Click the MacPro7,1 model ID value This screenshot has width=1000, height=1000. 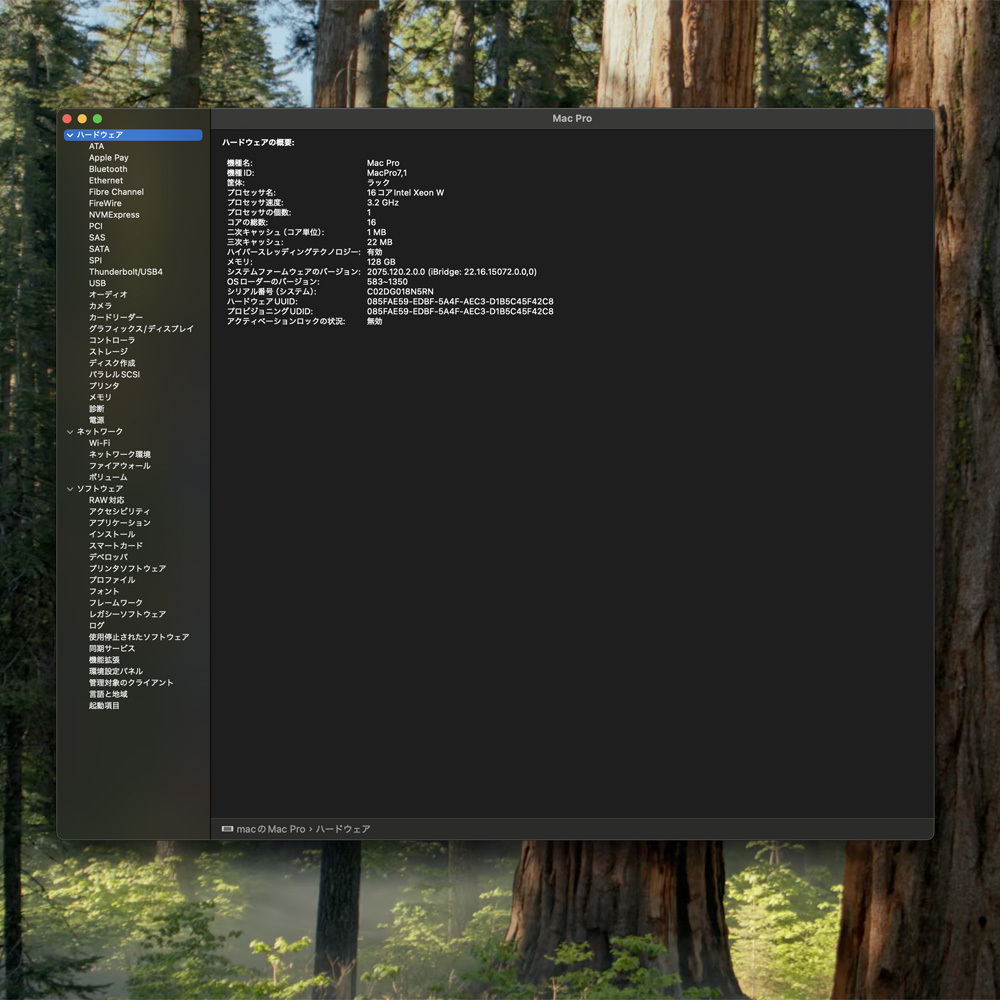[x=386, y=173]
